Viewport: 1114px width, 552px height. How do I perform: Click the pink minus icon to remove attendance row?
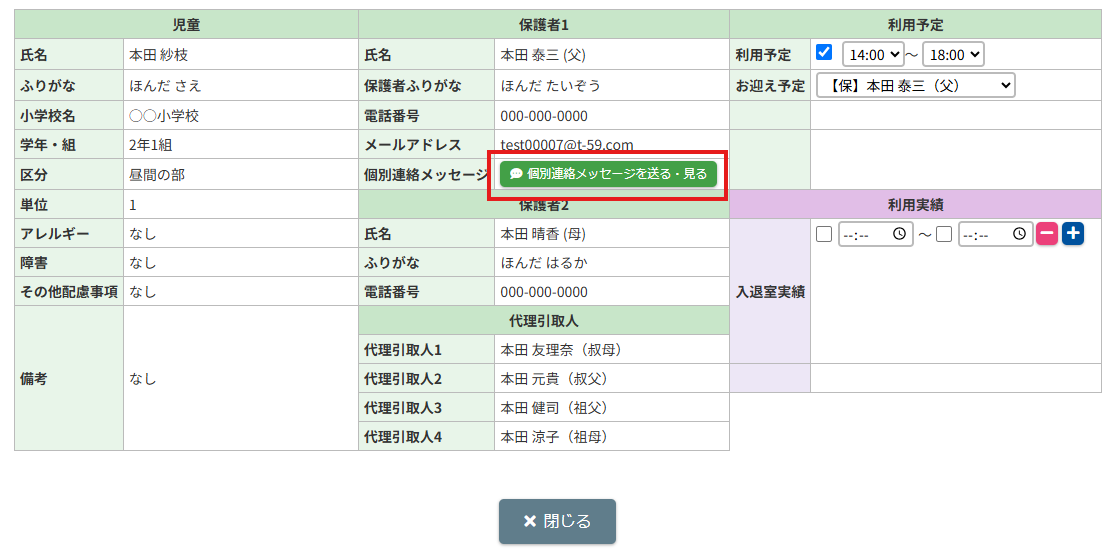point(1046,234)
